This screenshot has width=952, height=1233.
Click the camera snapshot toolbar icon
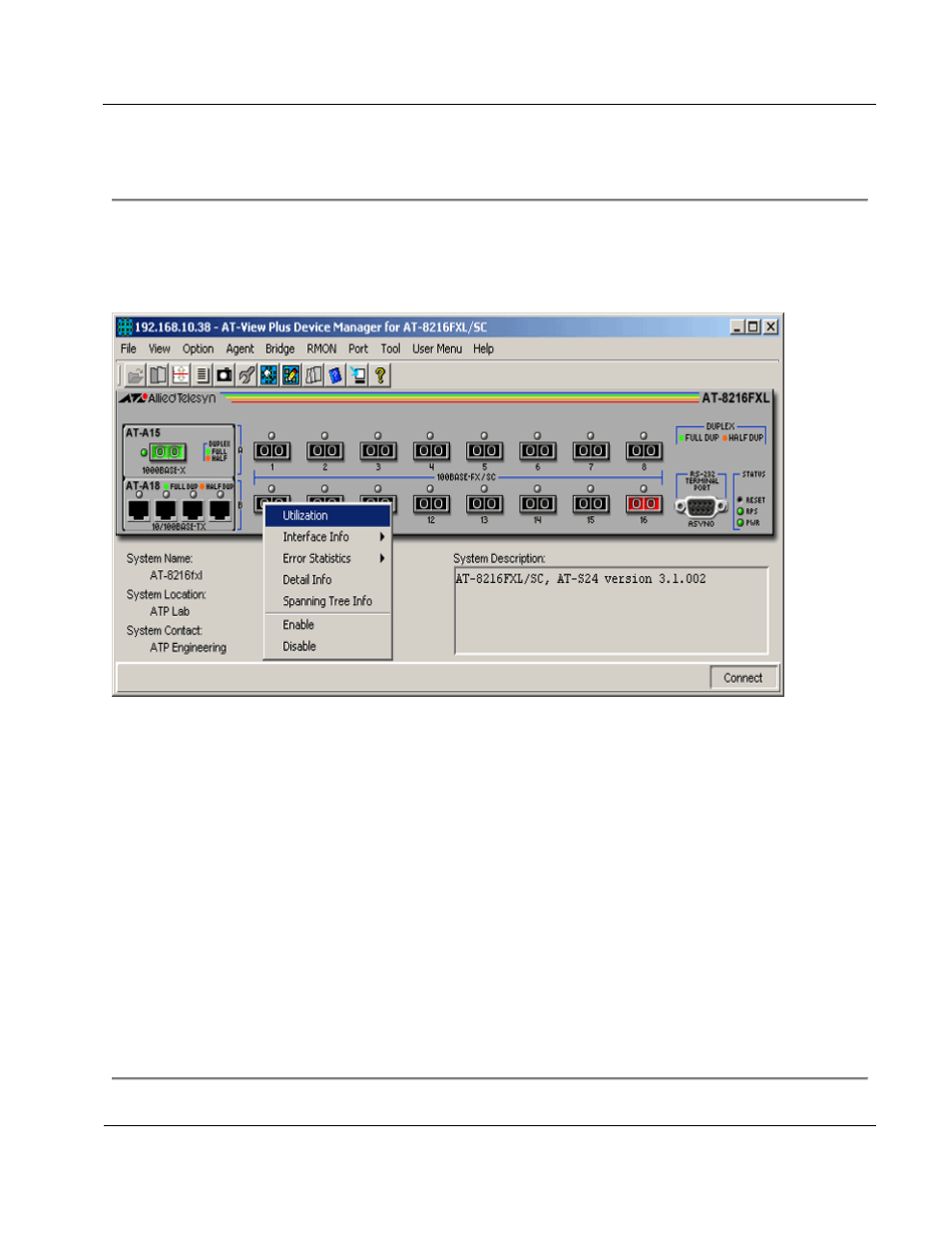[225, 375]
